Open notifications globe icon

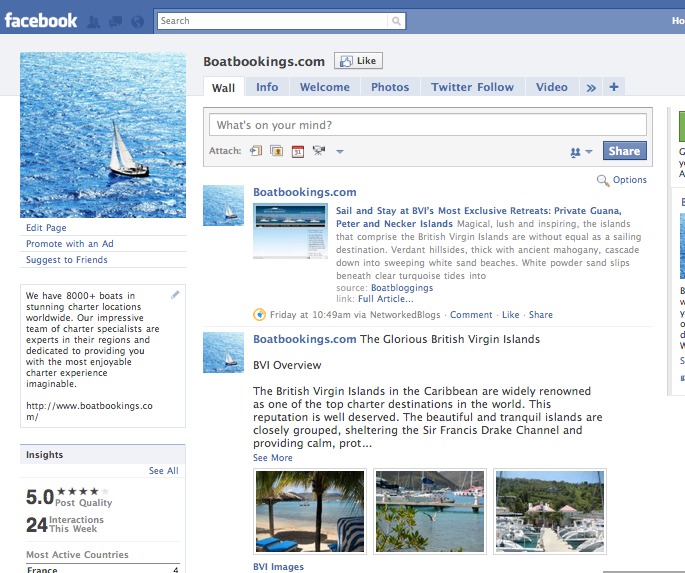(138, 21)
